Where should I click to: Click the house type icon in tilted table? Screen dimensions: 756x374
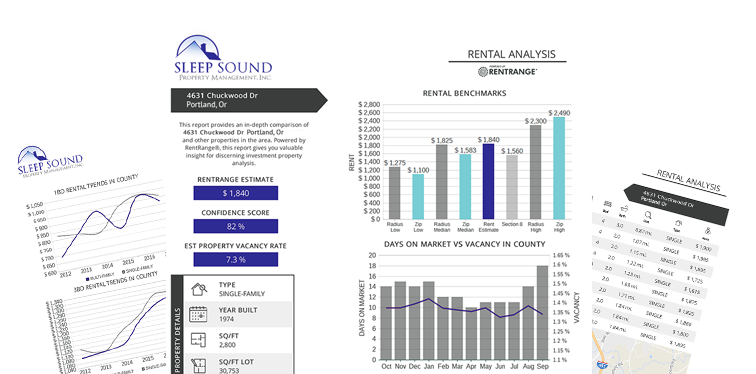677,223
